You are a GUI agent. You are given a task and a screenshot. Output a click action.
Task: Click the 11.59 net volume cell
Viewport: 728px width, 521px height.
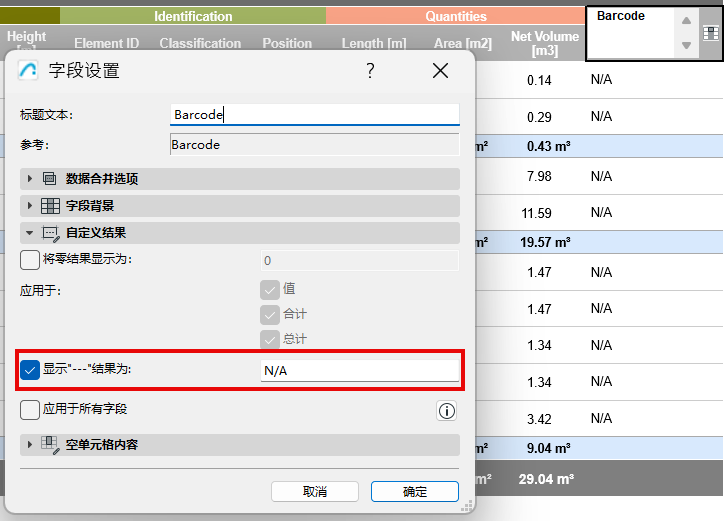click(x=536, y=213)
